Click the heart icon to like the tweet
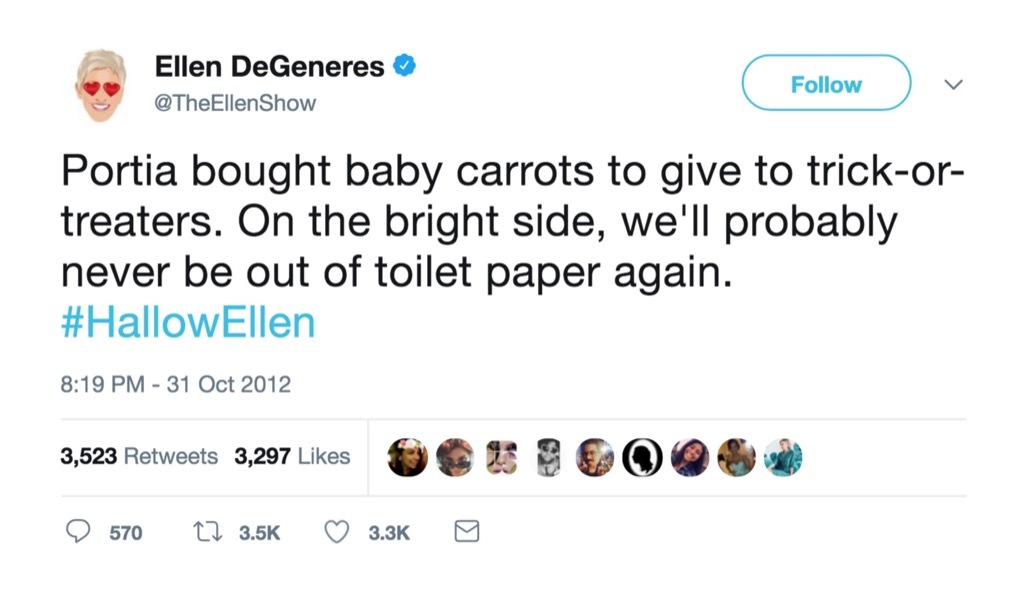 (335, 531)
